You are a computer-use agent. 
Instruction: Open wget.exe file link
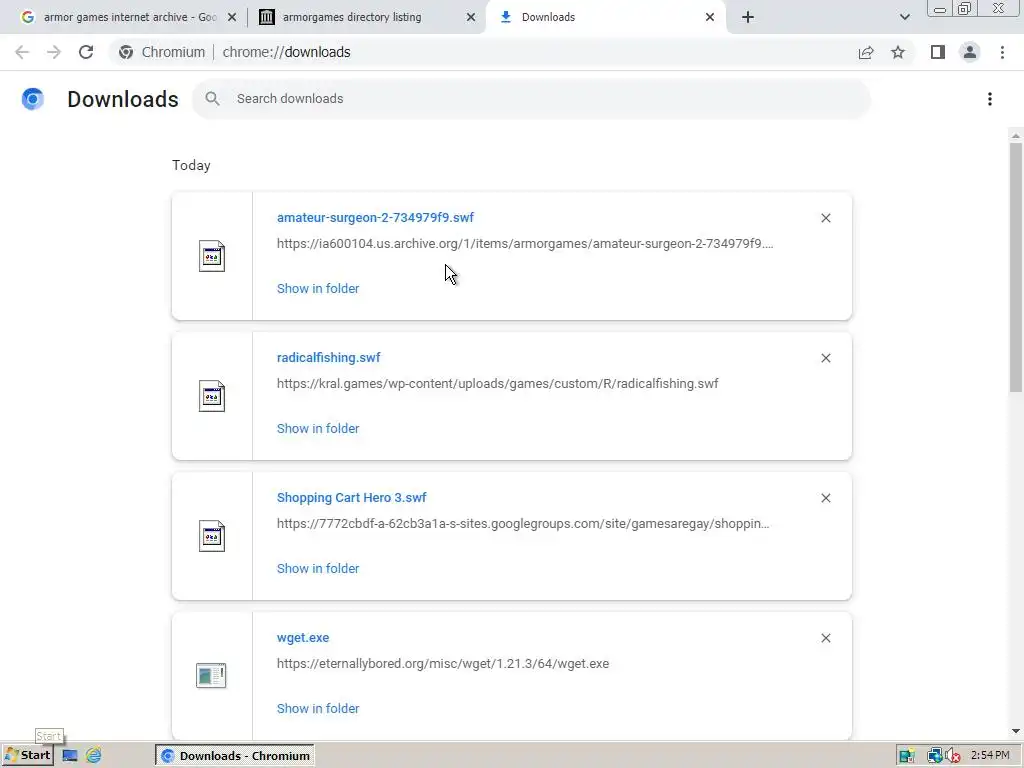coord(303,637)
